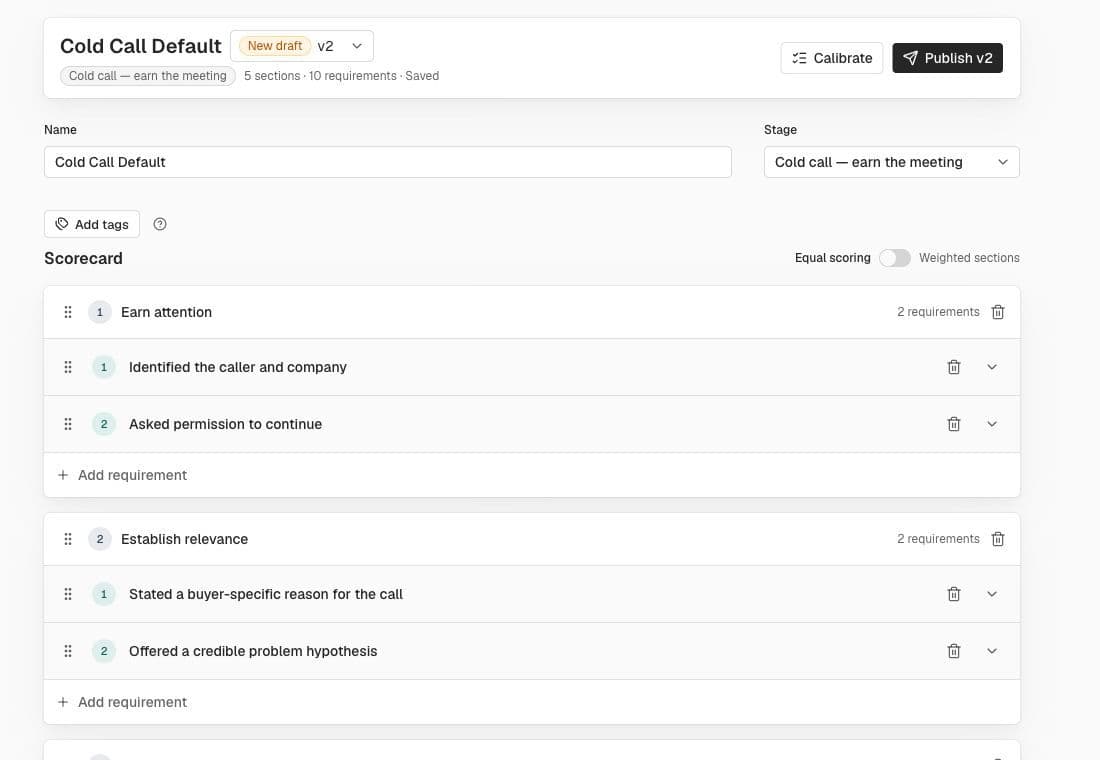Toggle Equal scoring to Weighted sections

894,258
